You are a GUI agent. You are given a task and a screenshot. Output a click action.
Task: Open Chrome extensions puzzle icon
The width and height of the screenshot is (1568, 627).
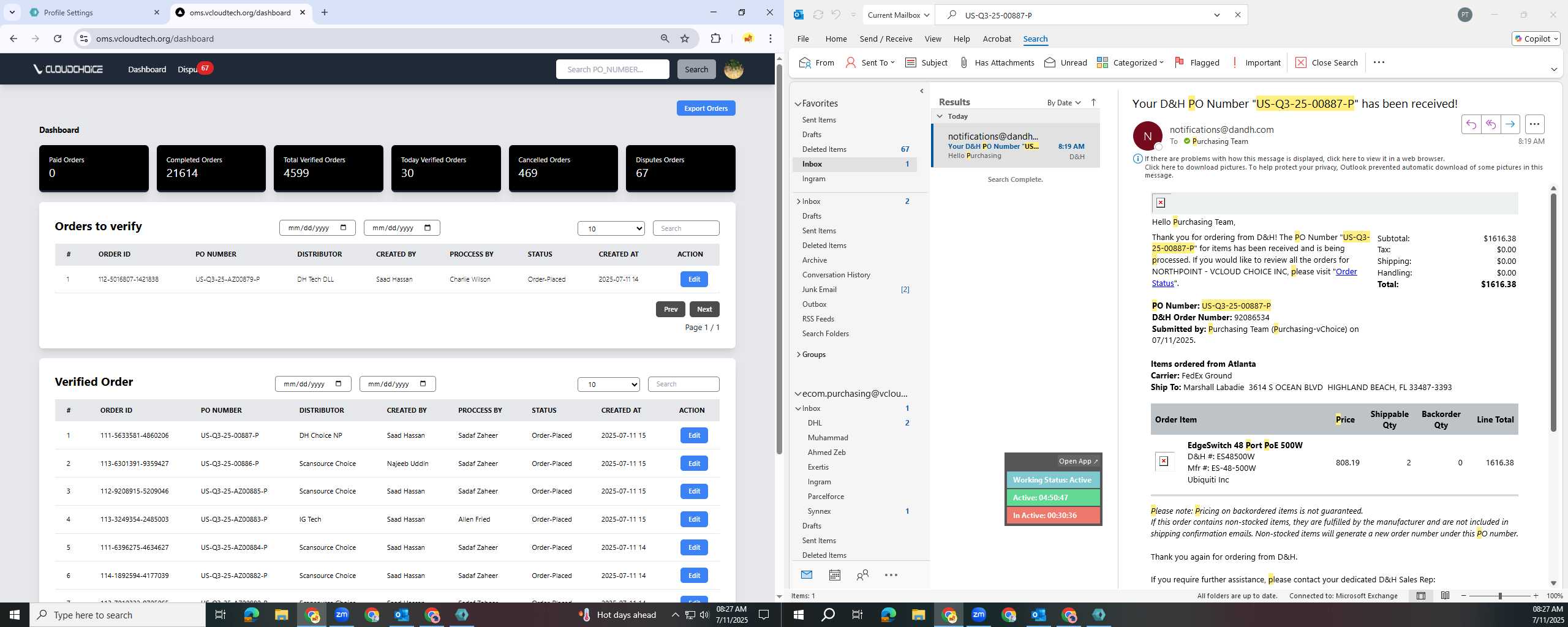715,39
